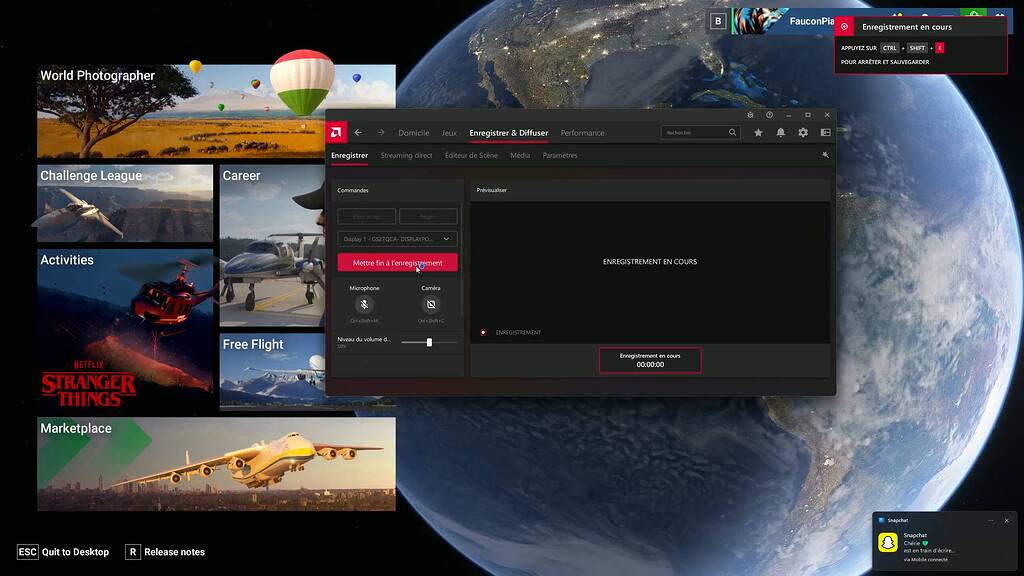Switch to the Domicile tab

414,133
